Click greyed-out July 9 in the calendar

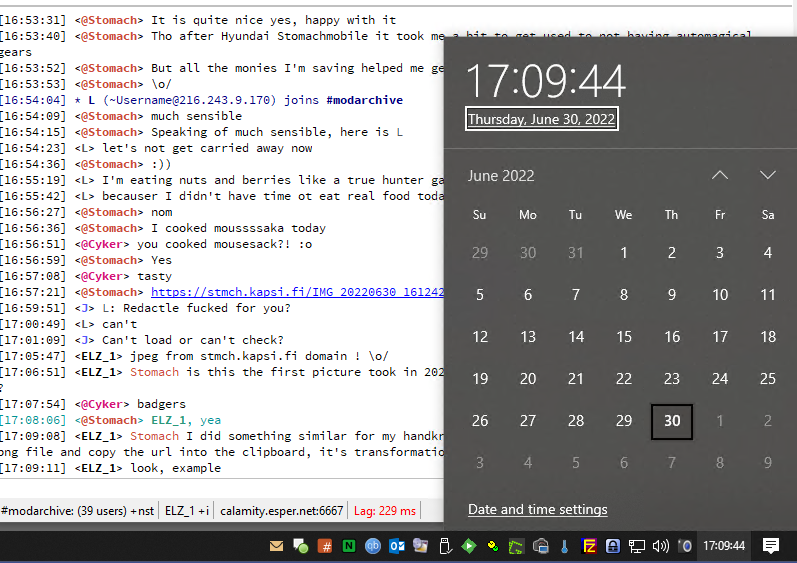(x=768, y=462)
